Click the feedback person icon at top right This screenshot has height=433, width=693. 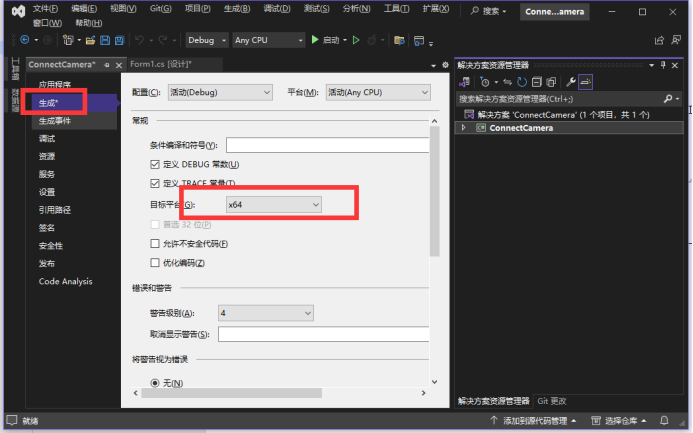pyautogui.click(x=676, y=40)
